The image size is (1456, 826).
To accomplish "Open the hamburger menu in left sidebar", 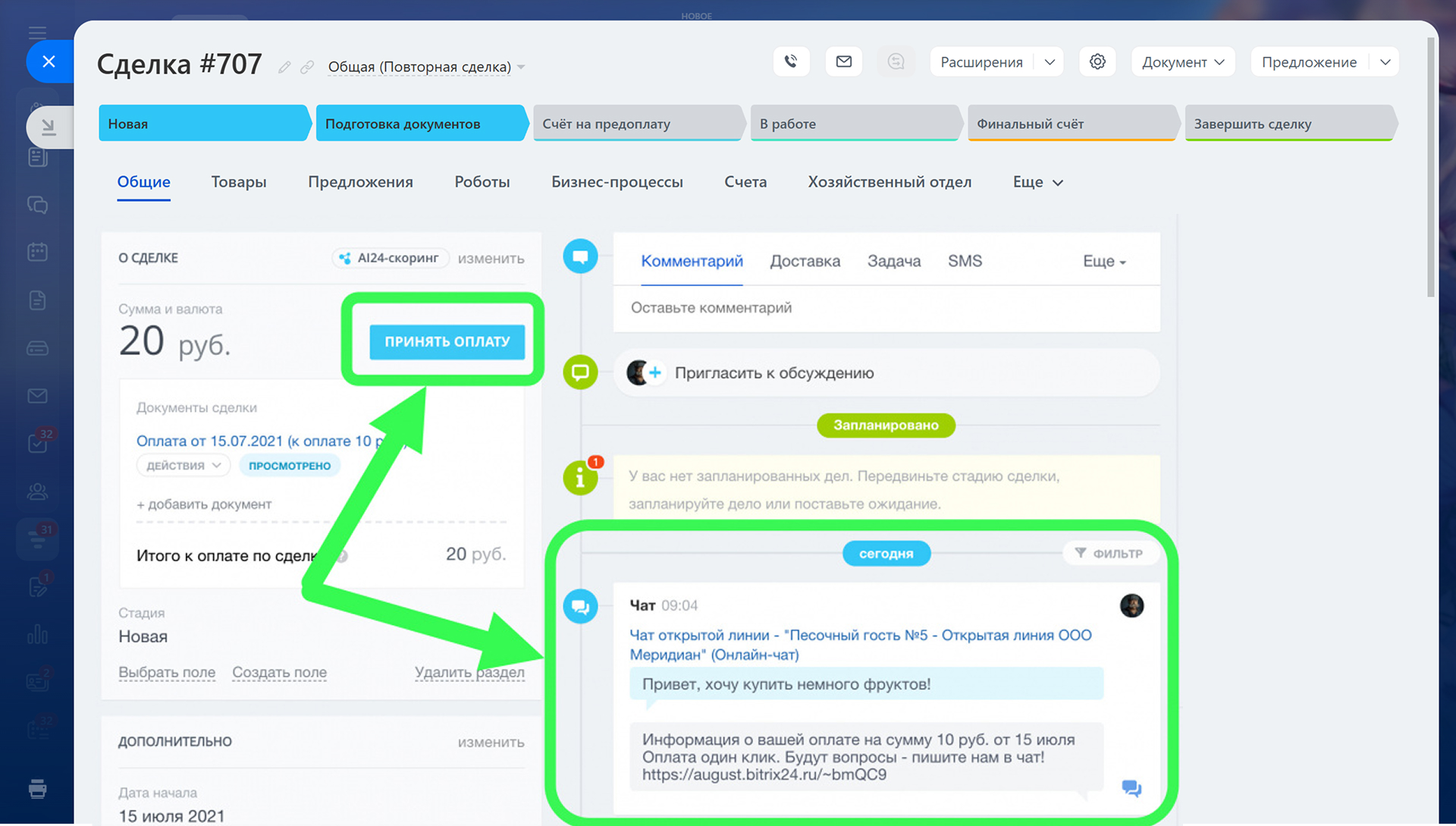I will point(37,32).
